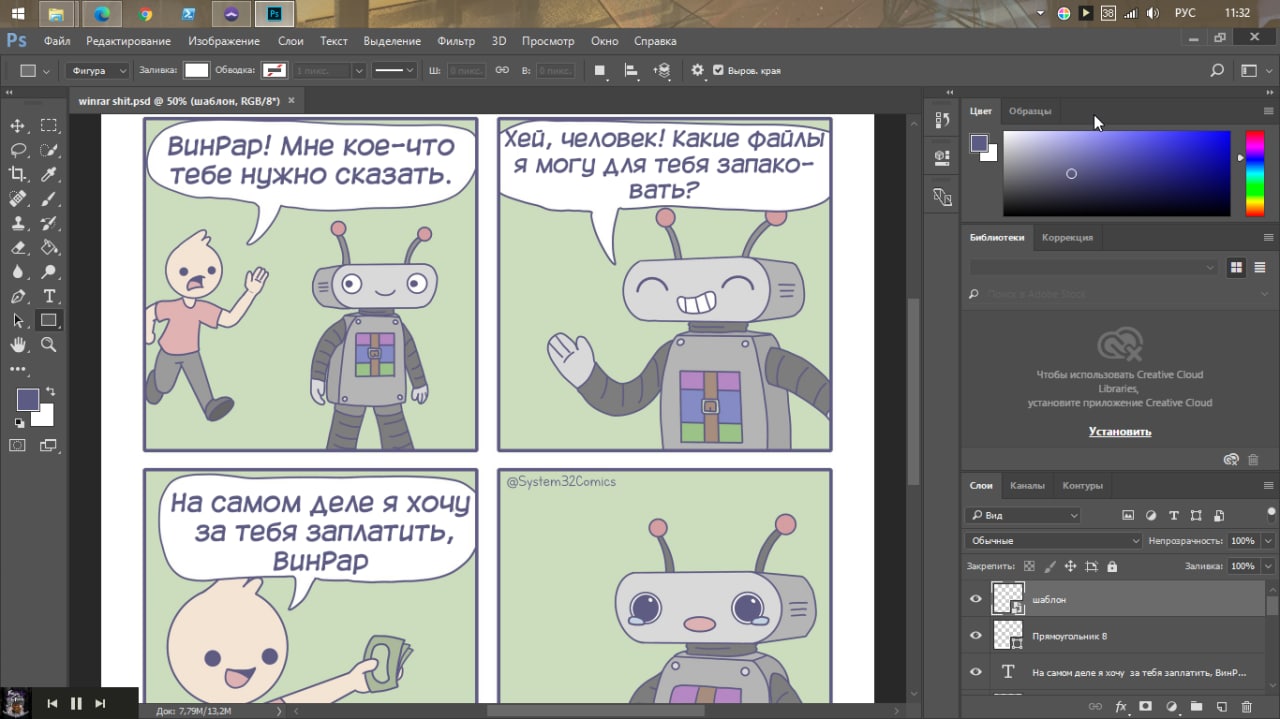Open the Изображение menu
The width and height of the screenshot is (1280, 719).
coord(224,41)
